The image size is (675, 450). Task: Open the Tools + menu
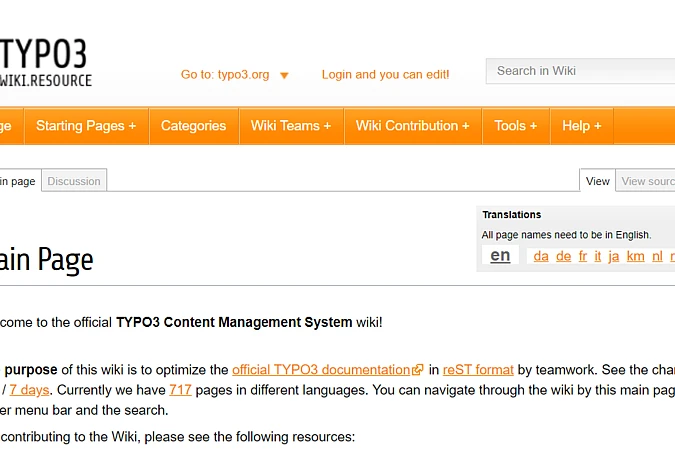[x=515, y=126]
